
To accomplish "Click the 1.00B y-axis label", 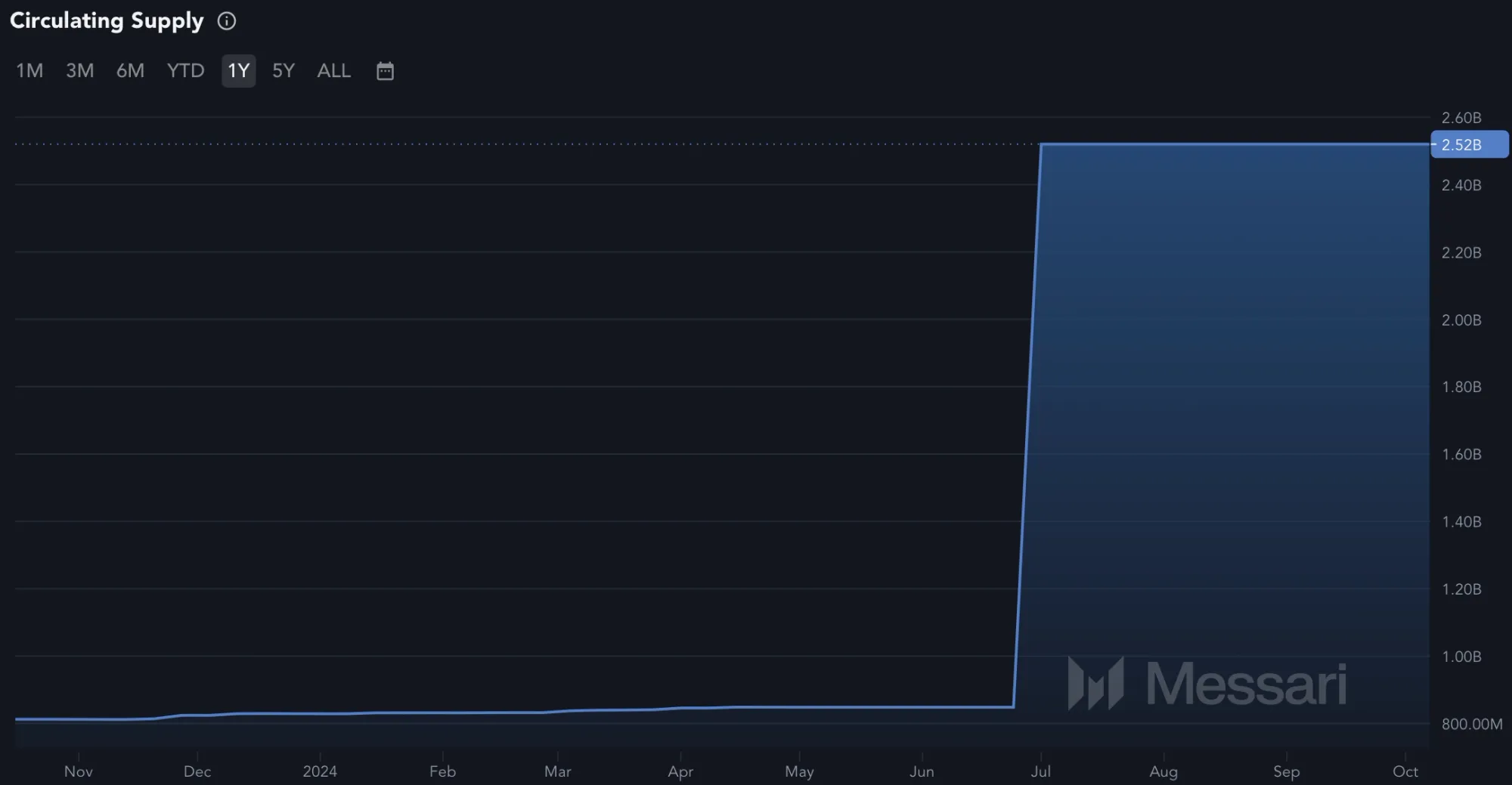I will coord(1461,656).
